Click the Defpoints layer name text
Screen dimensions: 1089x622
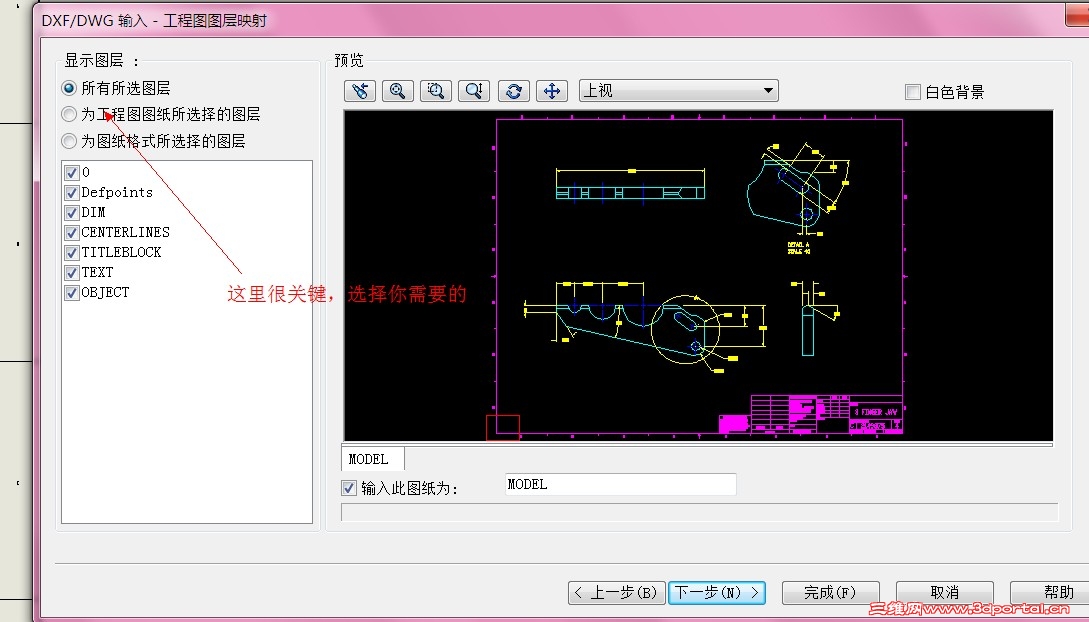tap(117, 192)
